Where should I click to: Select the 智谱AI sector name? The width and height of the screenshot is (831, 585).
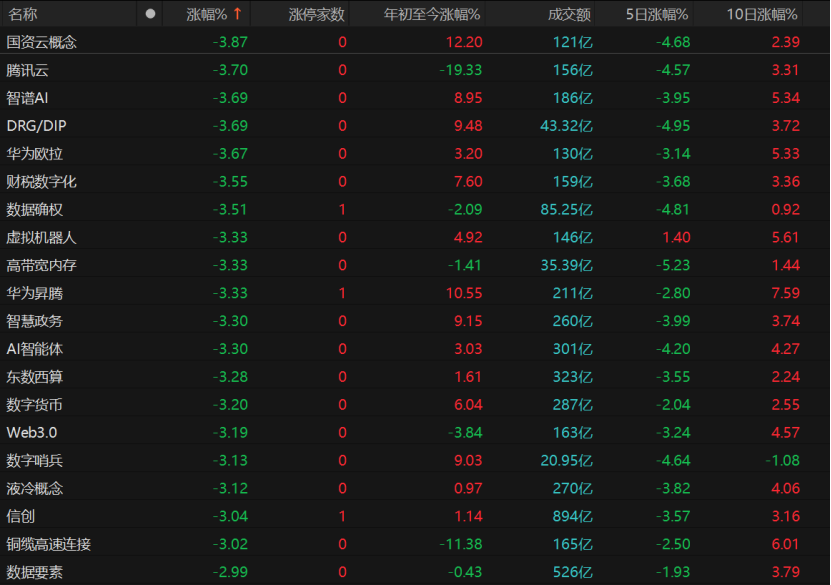tap(27, 98)
